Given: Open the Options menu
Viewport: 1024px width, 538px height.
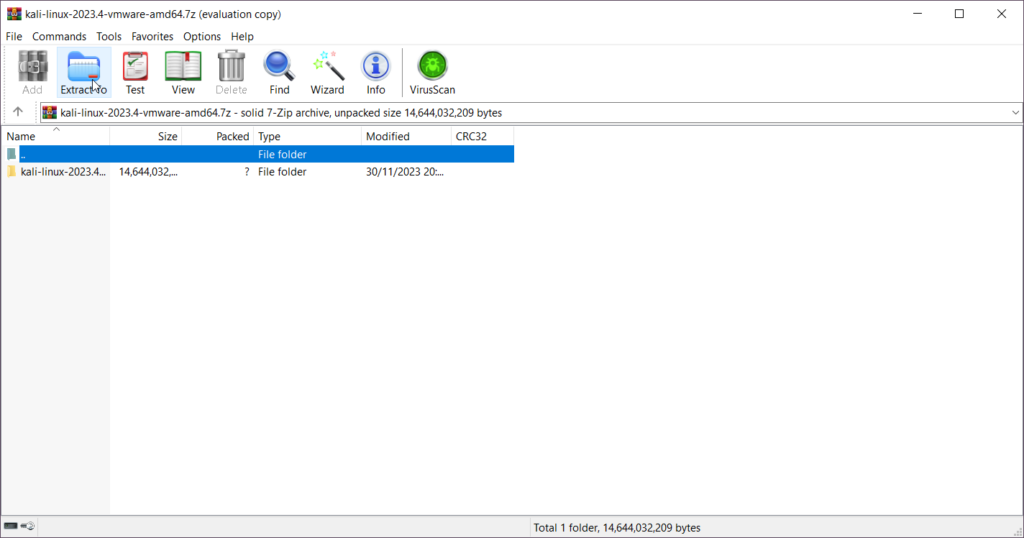Looking at the screenshot, I should (x=202, y=37).
